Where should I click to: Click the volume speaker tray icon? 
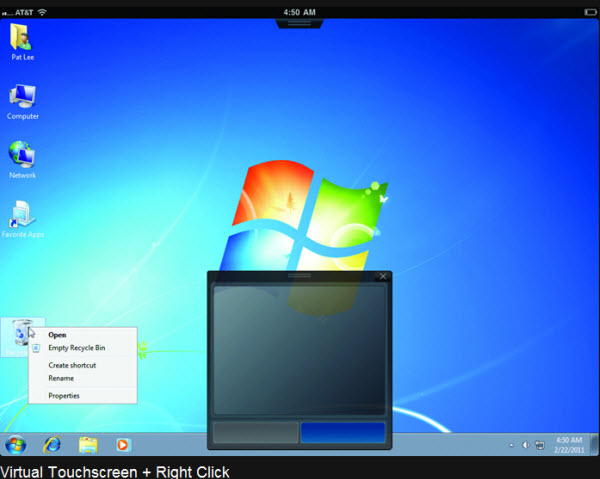point(525,445)
